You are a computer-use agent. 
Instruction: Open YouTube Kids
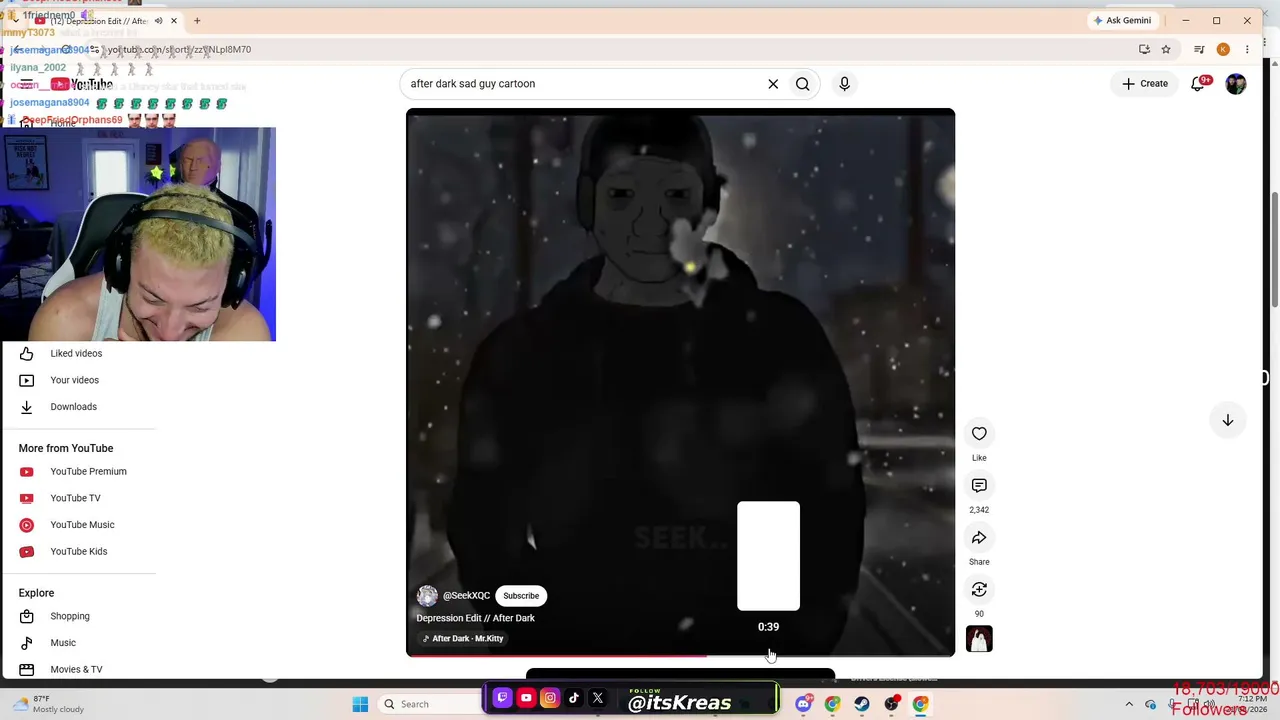click(x=80, y=551)
